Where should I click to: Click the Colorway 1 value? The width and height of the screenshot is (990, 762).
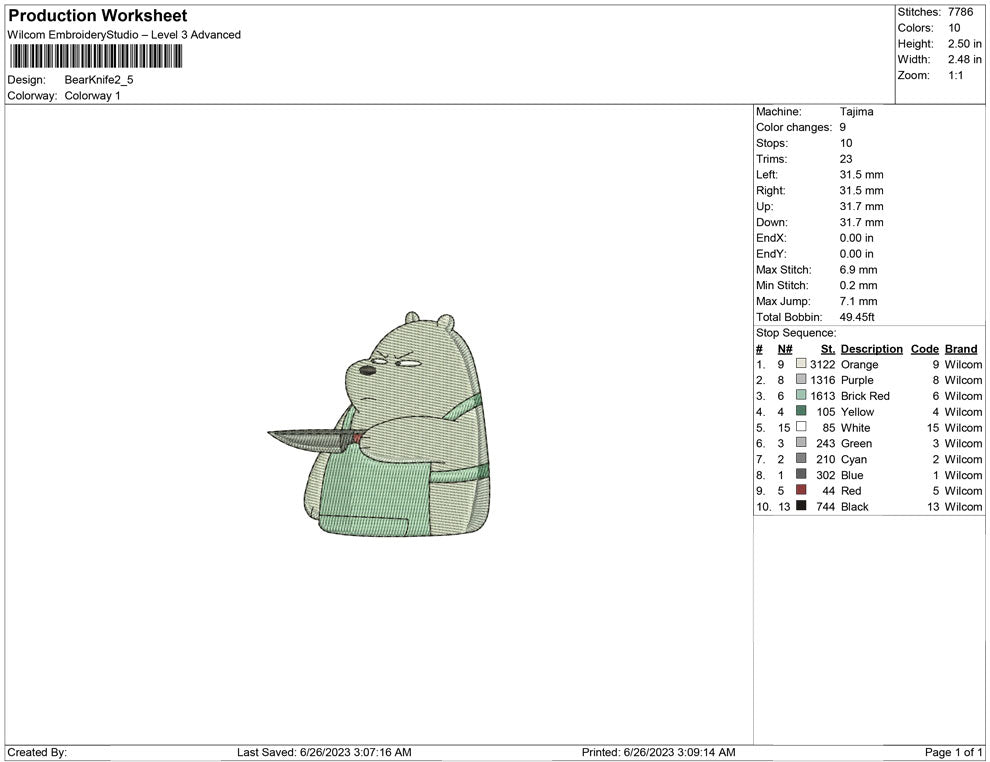92,95
